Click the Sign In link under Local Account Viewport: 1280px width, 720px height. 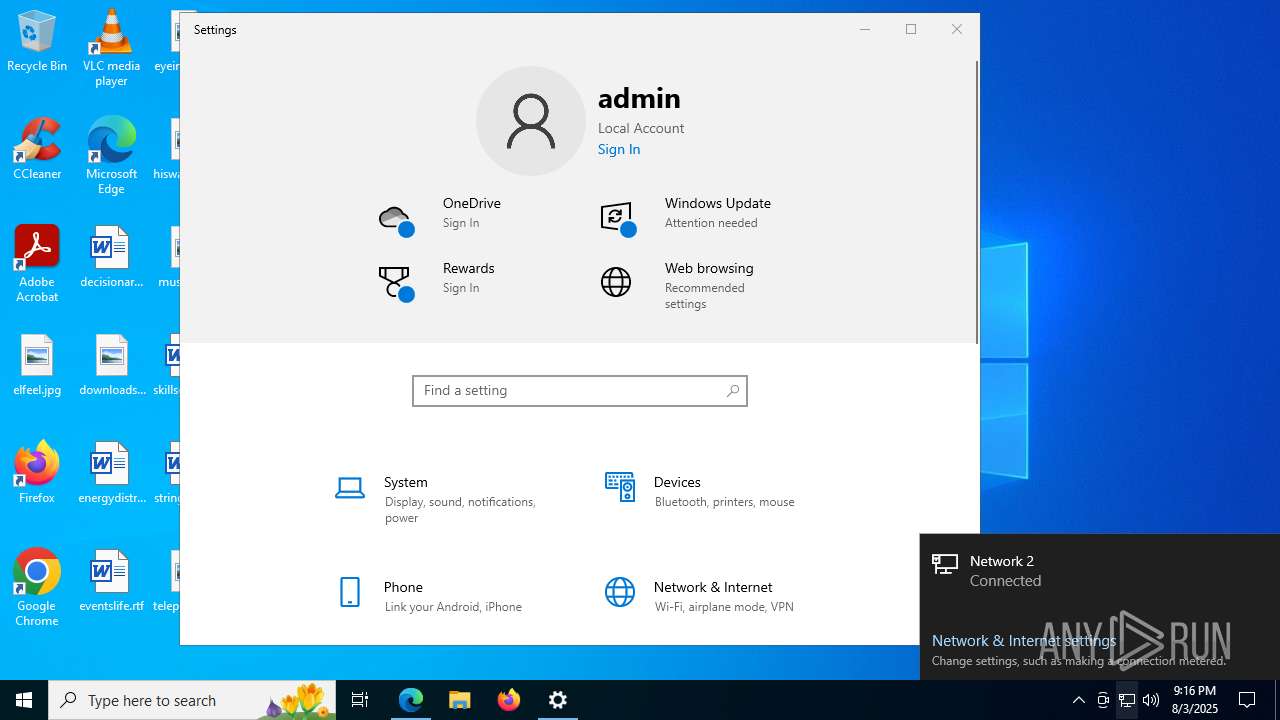(x=619, y=149)
